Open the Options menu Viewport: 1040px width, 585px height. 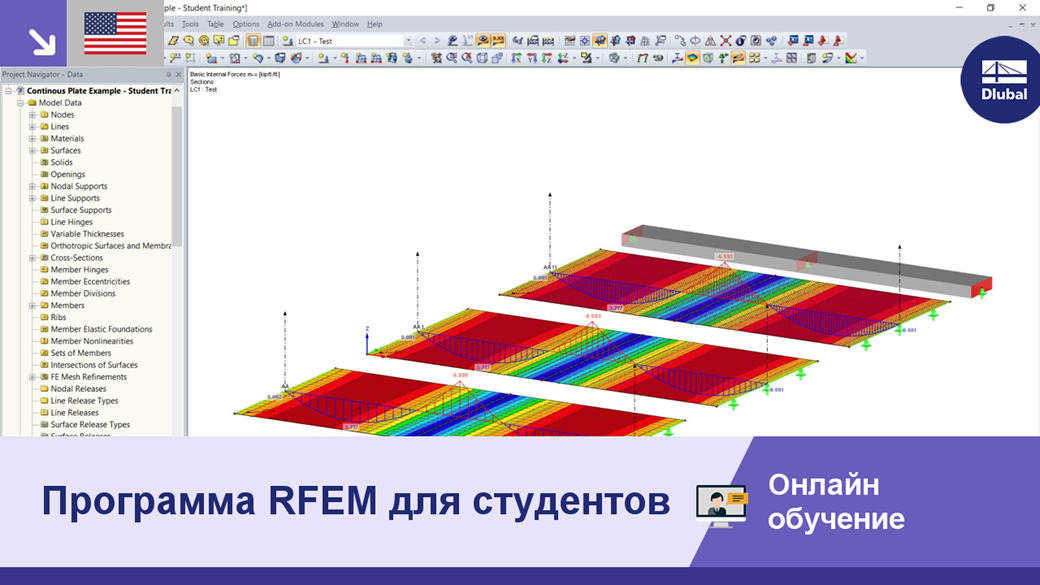[x=245, y=24]
